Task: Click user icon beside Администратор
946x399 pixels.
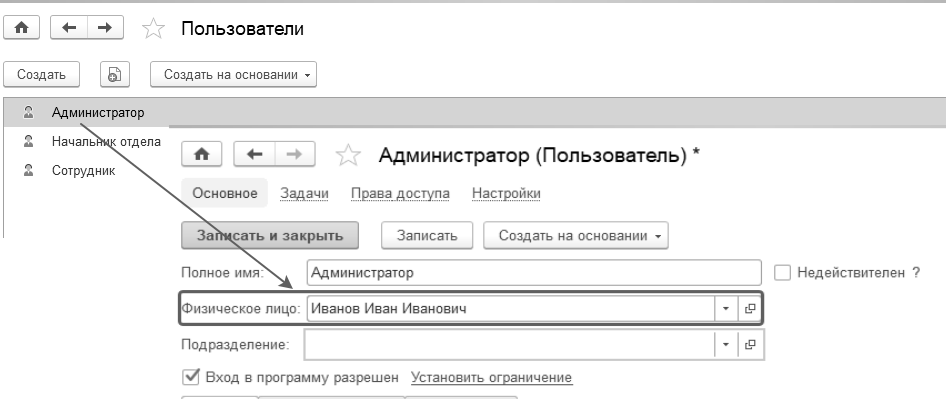Action: coord(28,112)
